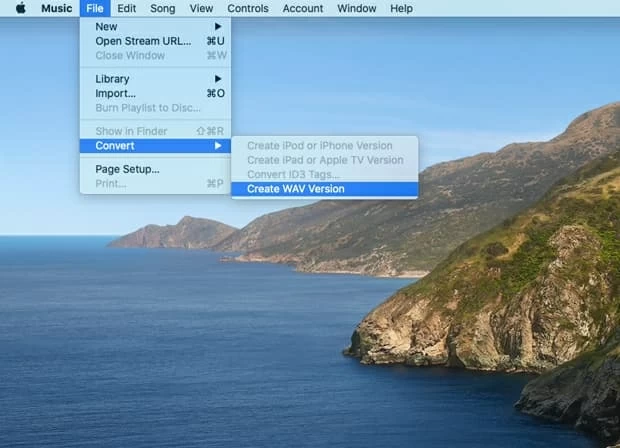
Task: Open the Music app menu
Action: [57, 8]
